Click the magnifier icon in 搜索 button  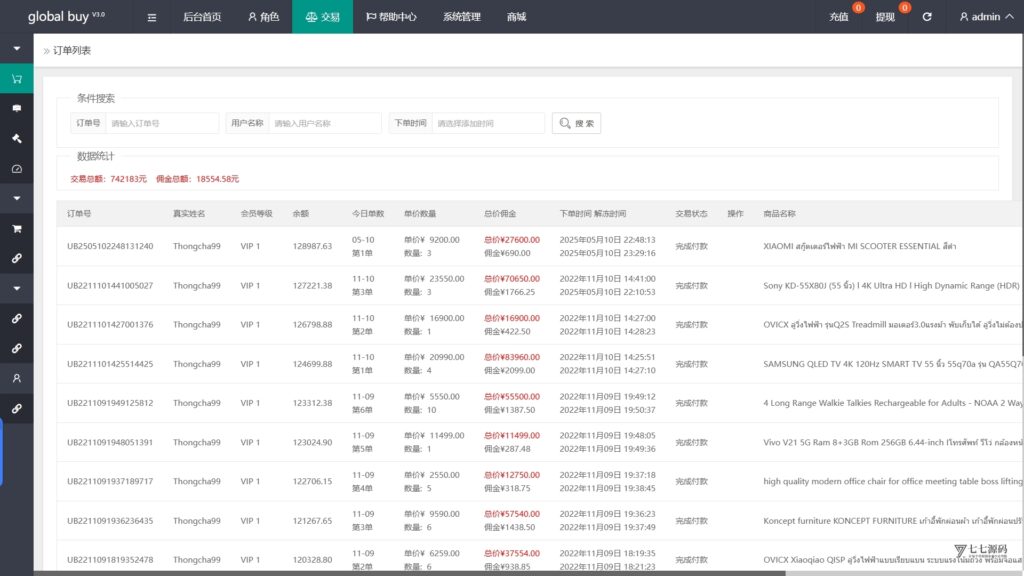point(565,123)
